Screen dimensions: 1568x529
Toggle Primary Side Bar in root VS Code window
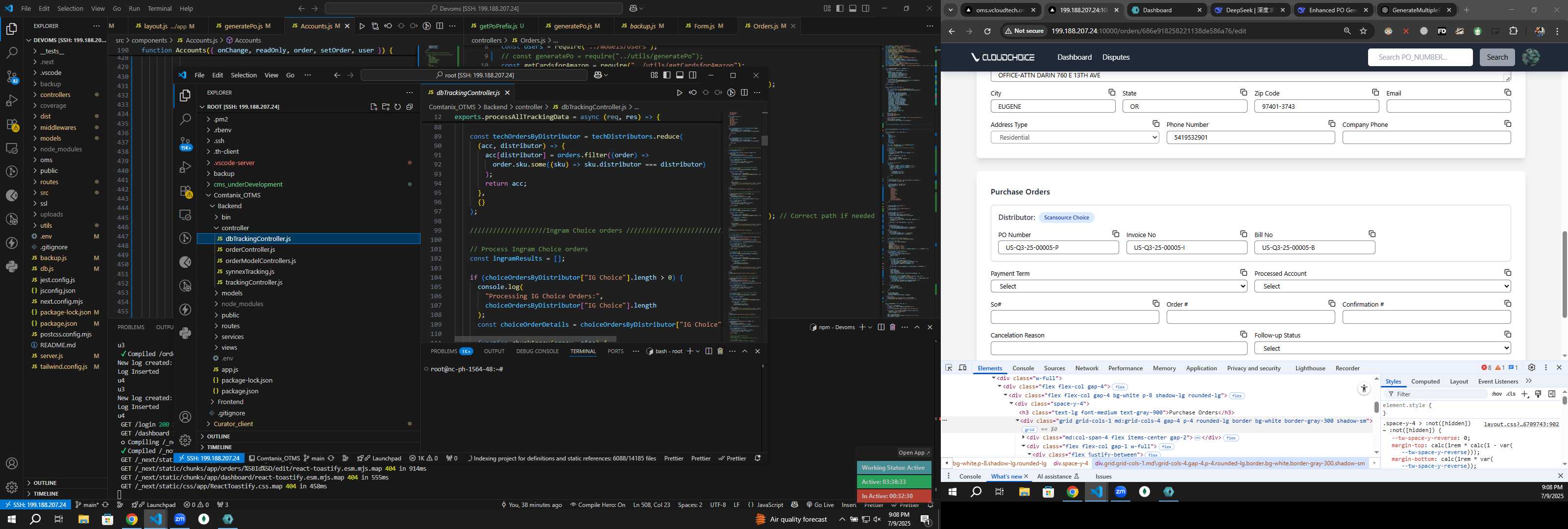667,75
